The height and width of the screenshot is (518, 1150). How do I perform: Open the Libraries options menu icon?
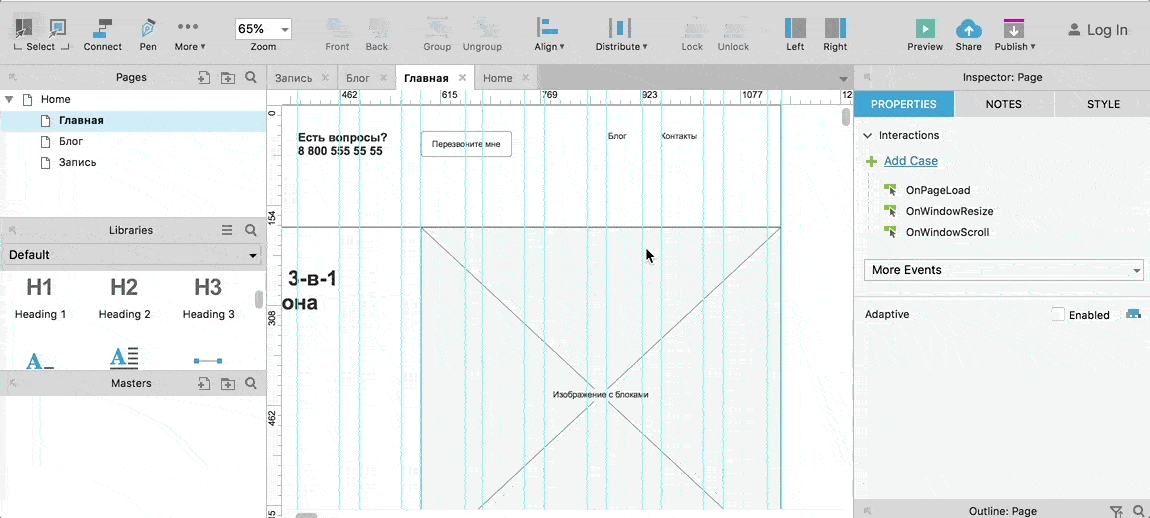coord(227,230)
